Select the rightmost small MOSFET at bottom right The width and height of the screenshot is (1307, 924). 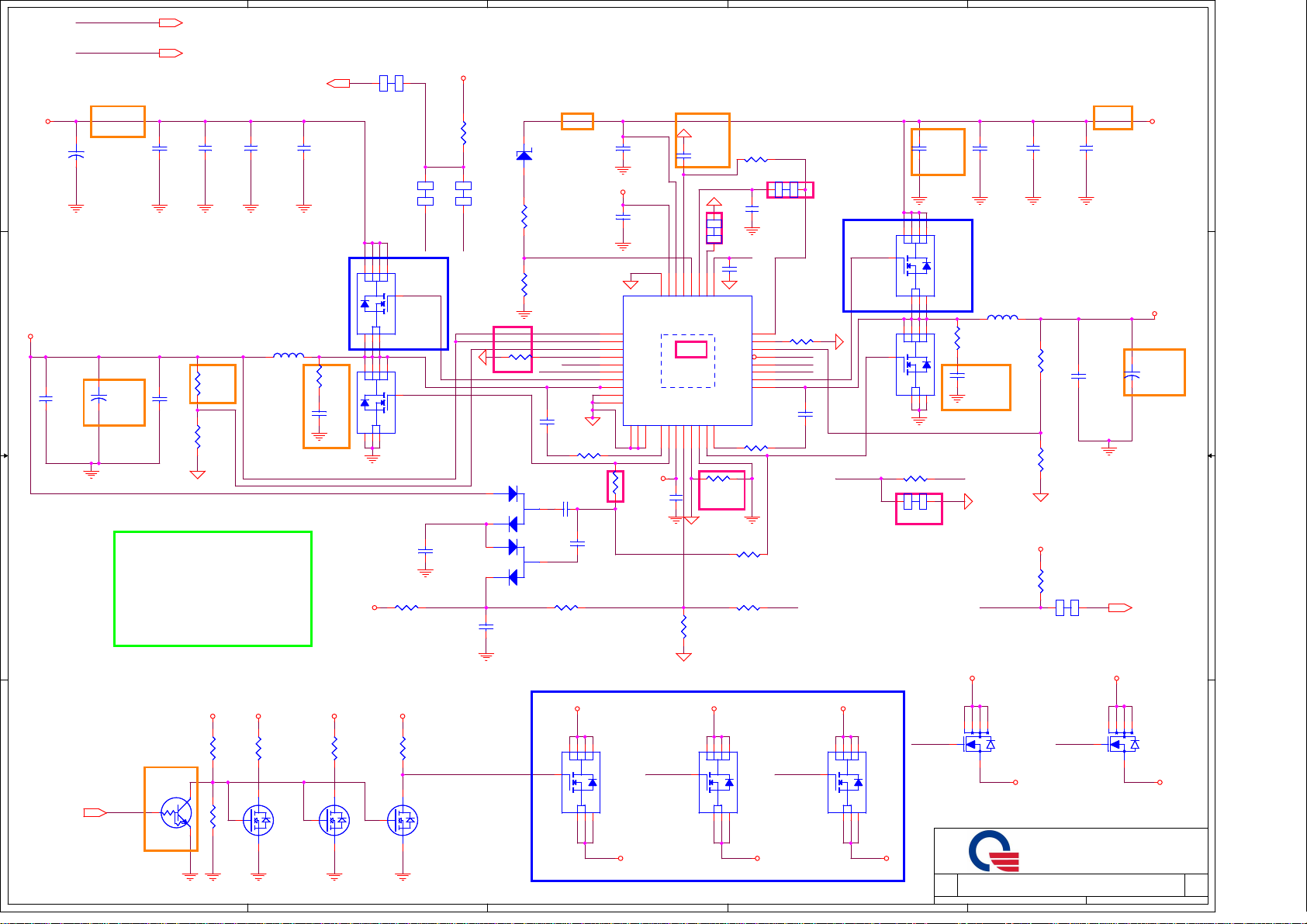[x=1124, y=743]
